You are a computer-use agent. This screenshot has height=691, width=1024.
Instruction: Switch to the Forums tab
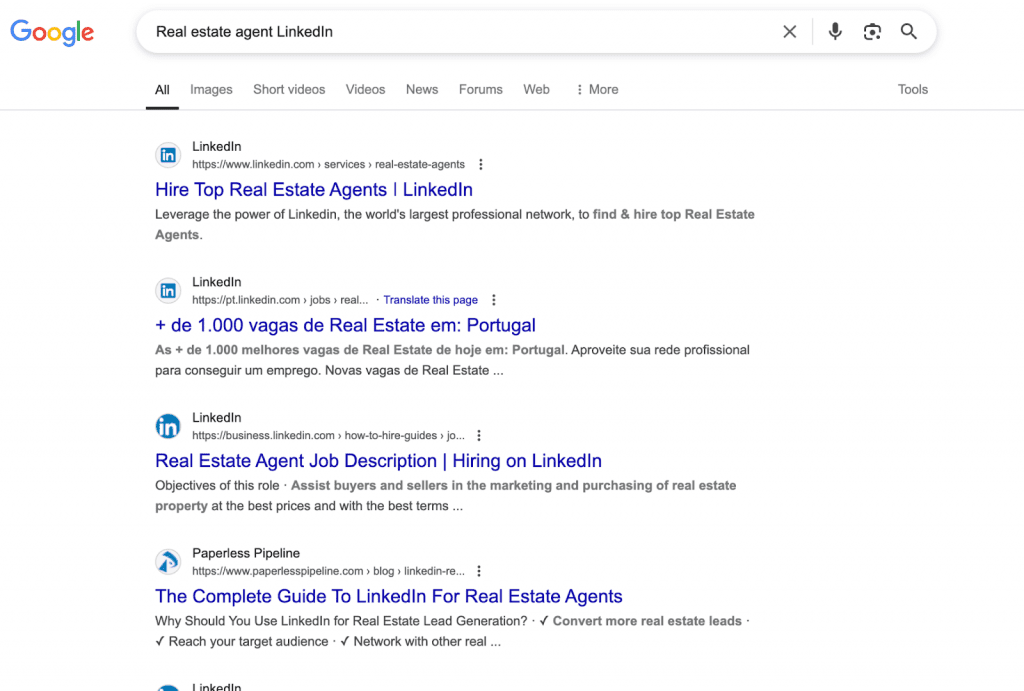[480, 89]
